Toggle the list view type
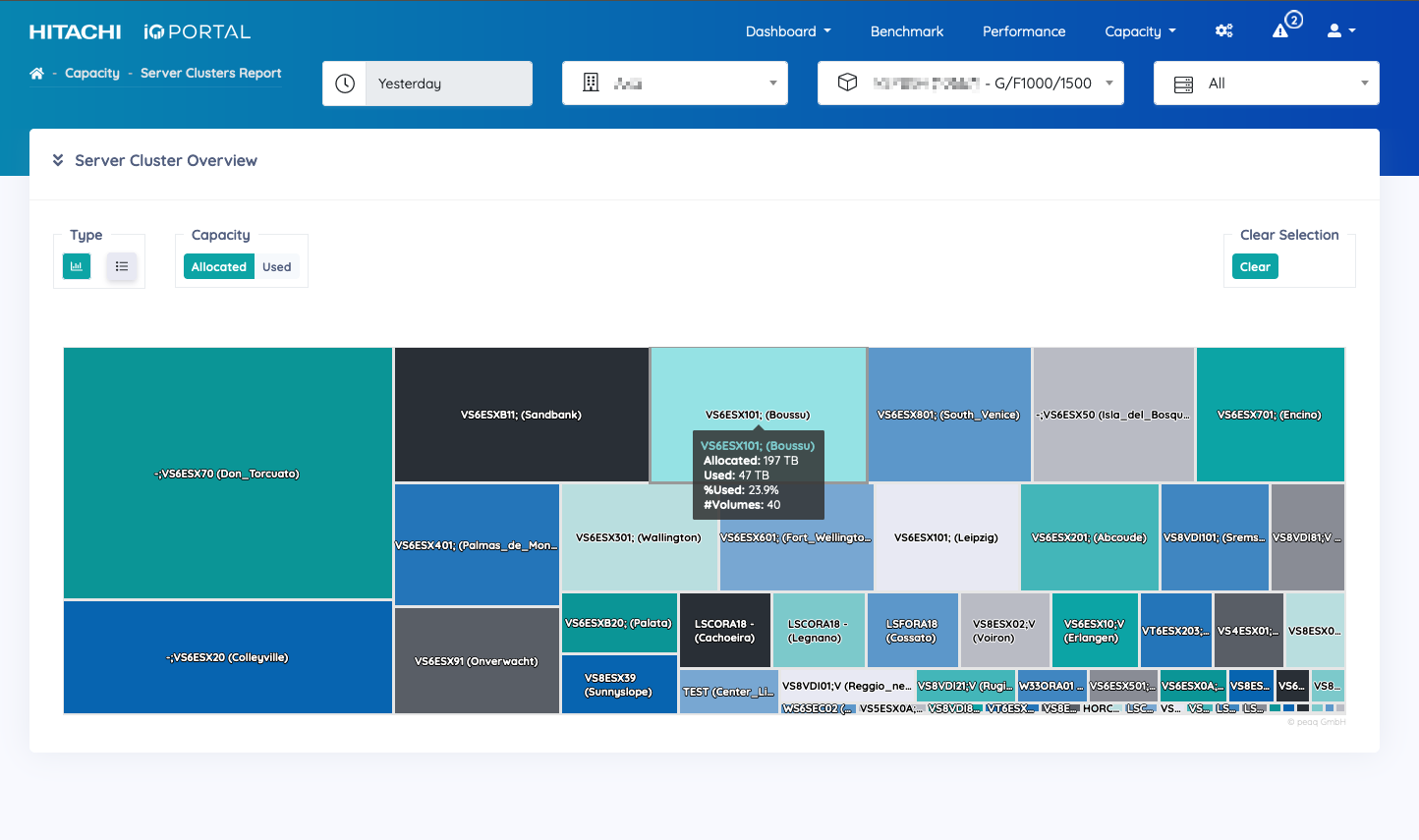Screen dimensions: 1419x840 [121, 265]
